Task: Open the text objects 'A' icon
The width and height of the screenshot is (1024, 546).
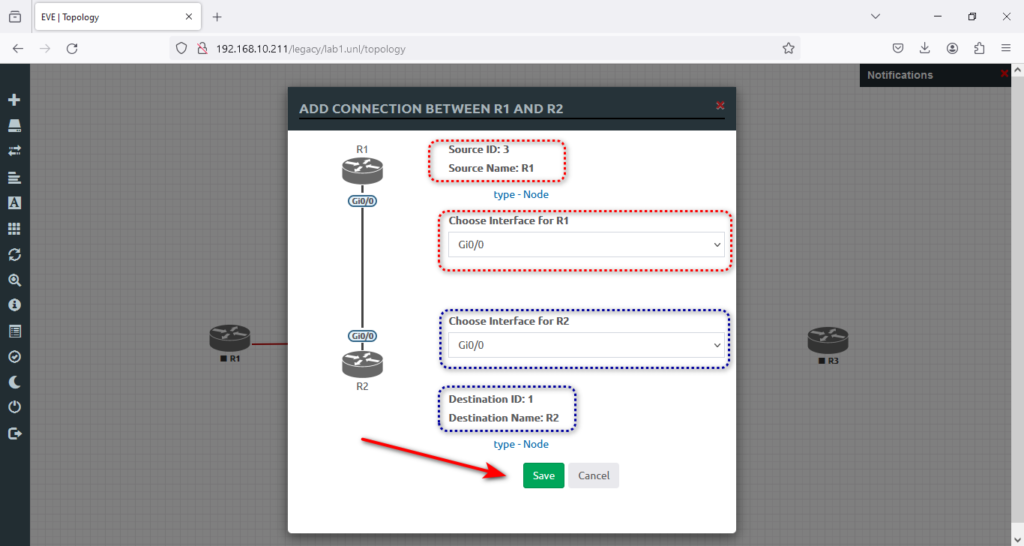Action: [14, 202]
